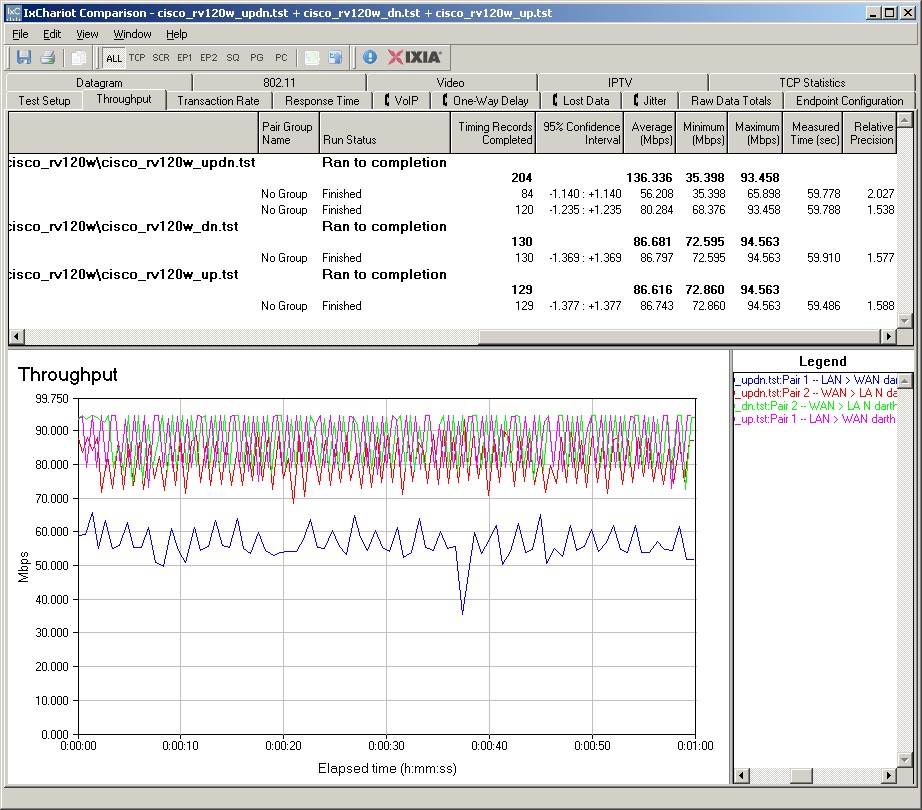This screenshot has width=922, height=810.
Task: Click the Save toolbar icon
Action: pos(24,58)
